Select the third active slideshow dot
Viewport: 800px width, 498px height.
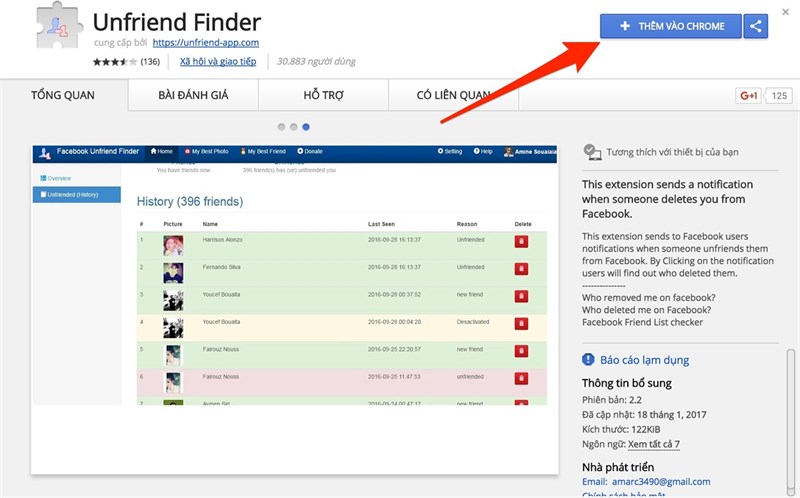[x=306, y=127]
